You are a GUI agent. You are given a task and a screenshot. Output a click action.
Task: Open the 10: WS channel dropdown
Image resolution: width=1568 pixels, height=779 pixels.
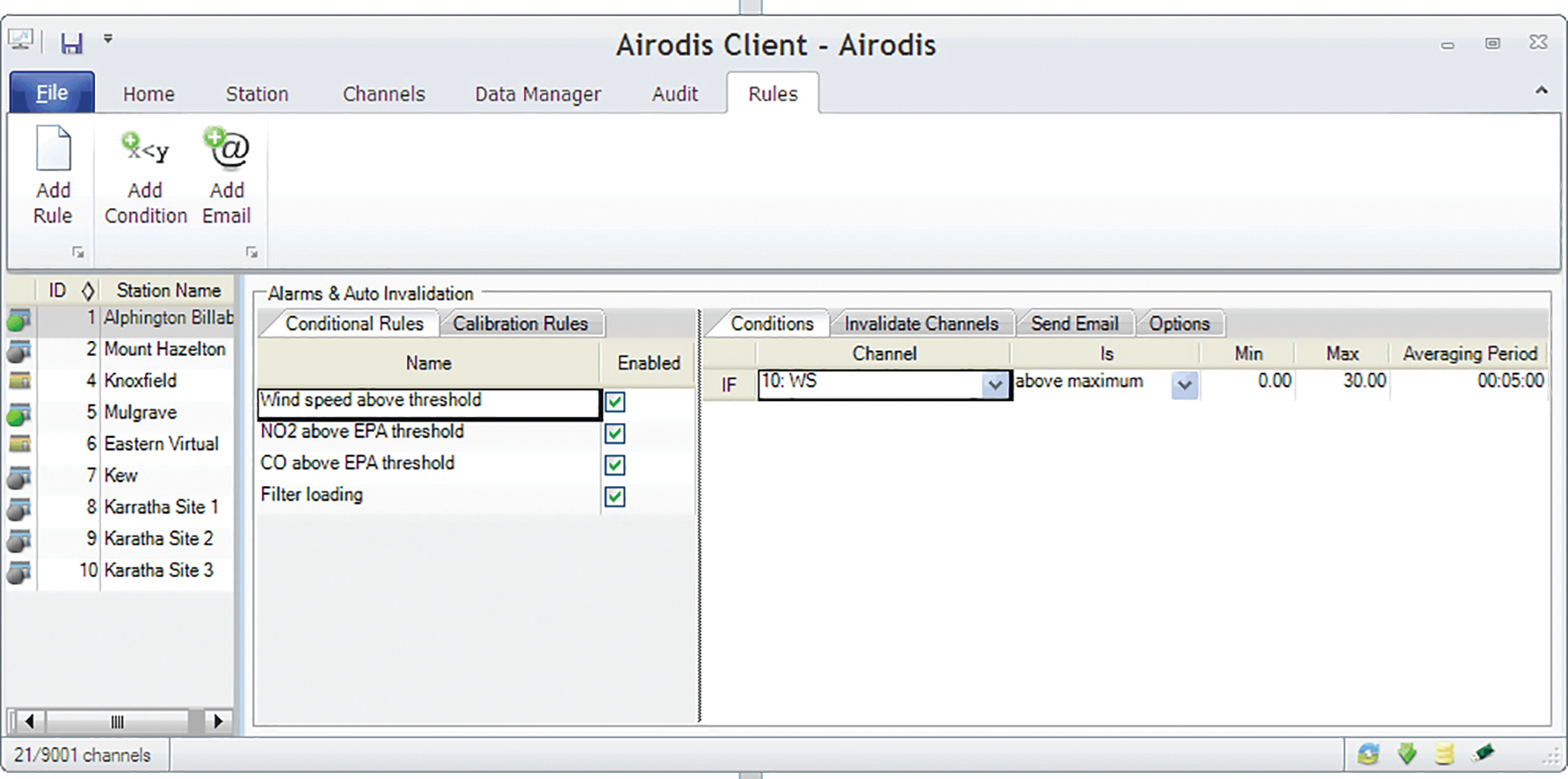pyautogui.click(x=994, y=385)
